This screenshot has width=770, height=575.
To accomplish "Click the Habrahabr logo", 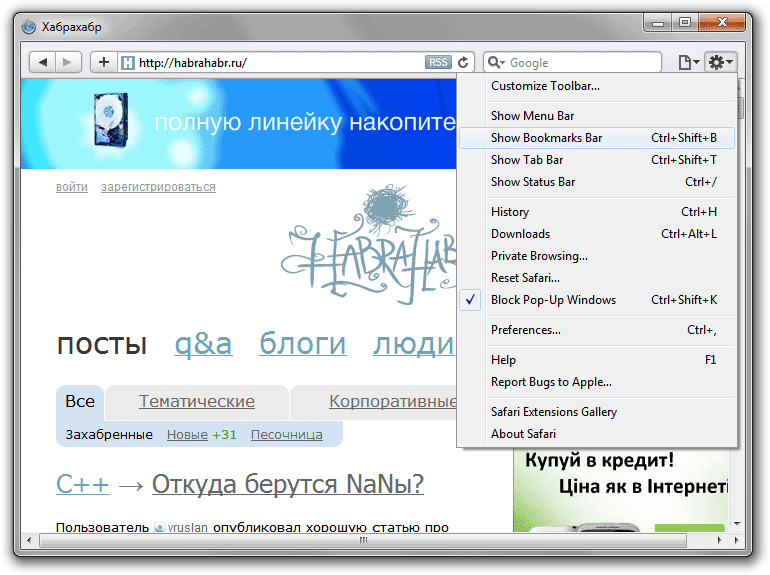I will 369,245.
